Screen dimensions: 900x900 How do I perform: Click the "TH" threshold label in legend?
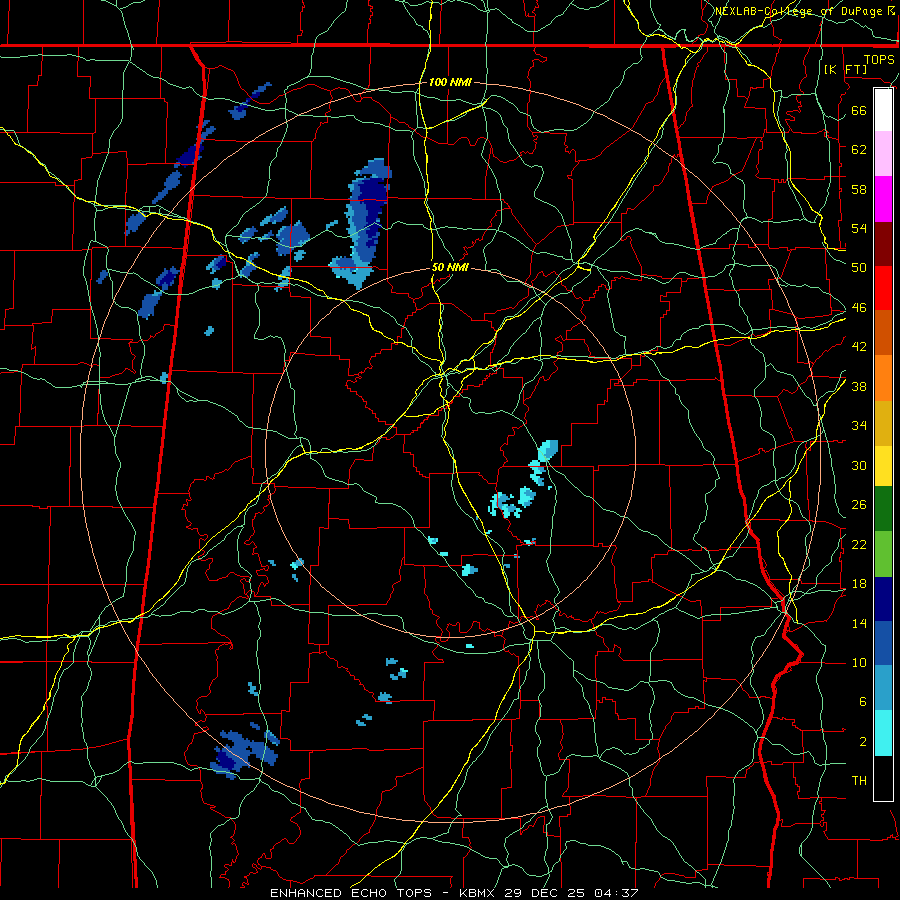[859, 780]
